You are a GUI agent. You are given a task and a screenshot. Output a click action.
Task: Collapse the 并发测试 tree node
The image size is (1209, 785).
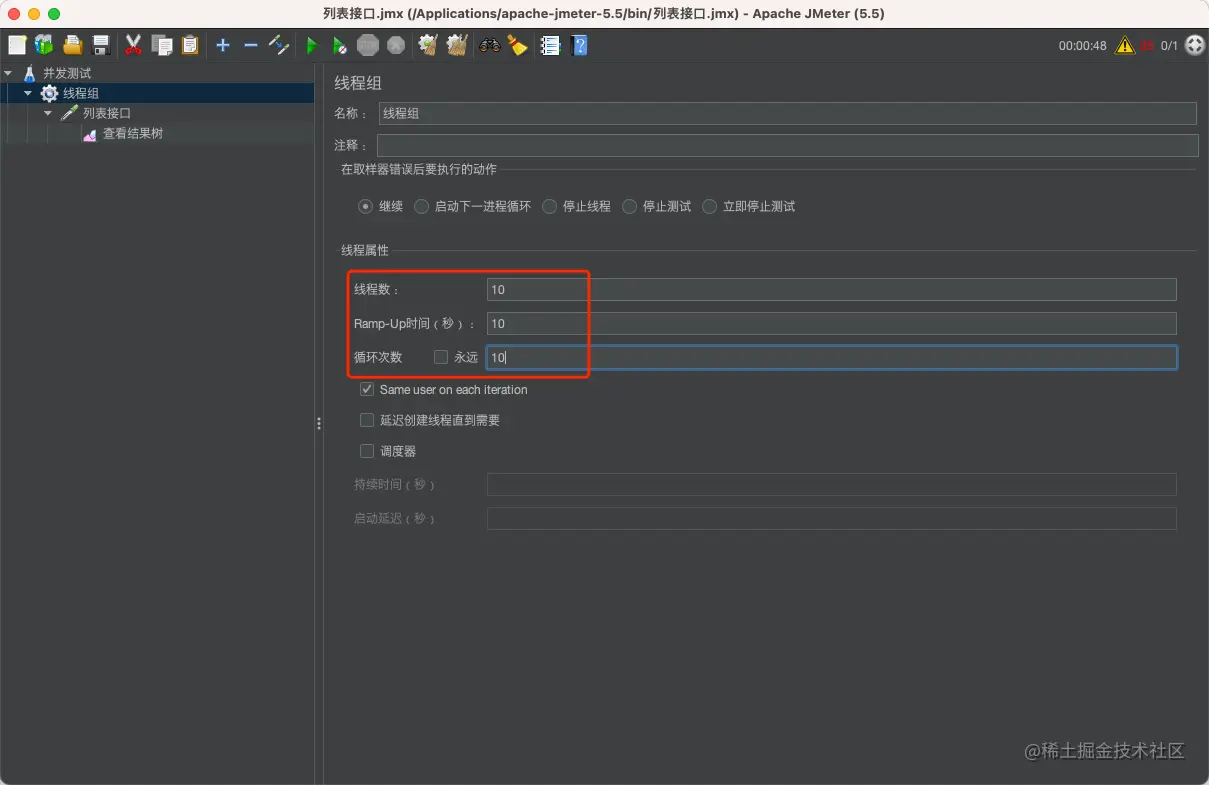click(x=8, y=73)
